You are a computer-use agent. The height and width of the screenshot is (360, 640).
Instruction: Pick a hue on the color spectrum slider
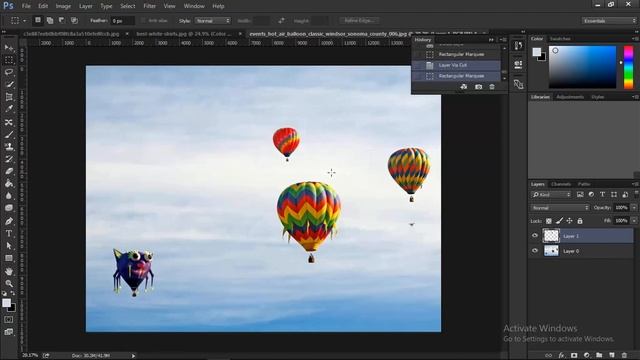(628, 67)
